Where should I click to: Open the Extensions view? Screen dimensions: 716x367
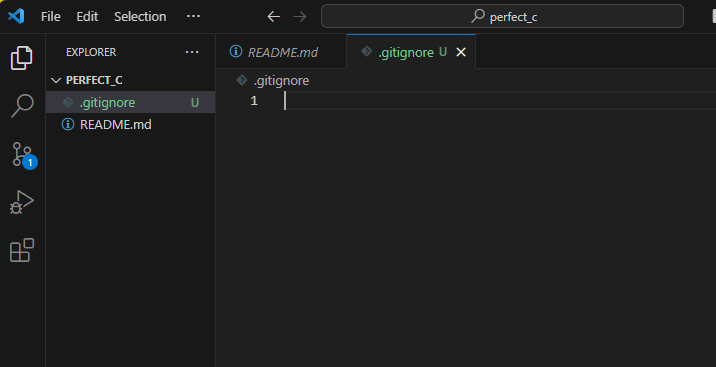(x=22, y=250)
